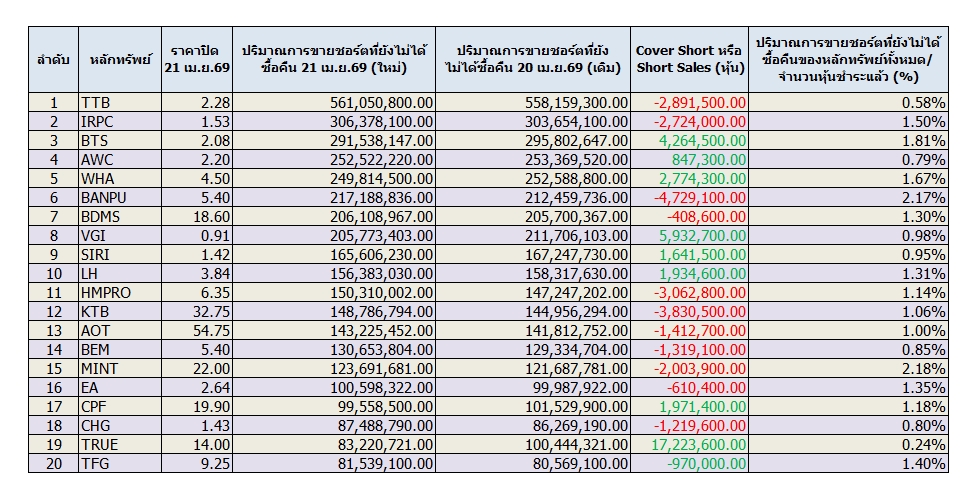Select the Cover Short column header
The height and width of the screenshot is (498, 978).
pos(690,60)
